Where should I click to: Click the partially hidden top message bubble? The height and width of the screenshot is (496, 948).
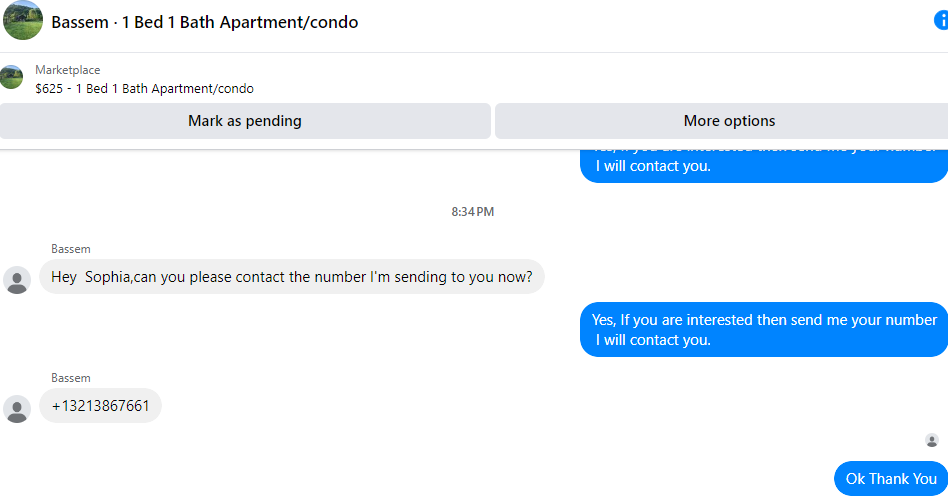pyautogui.click(x=764, y=164)
